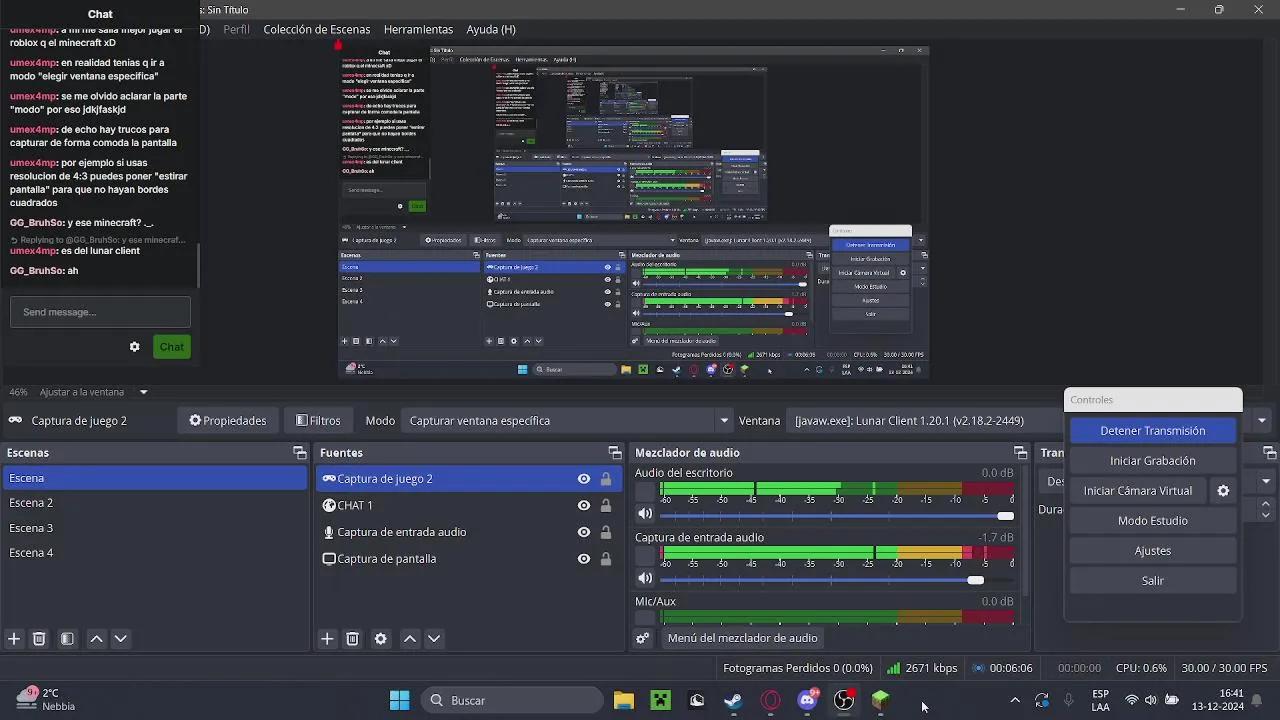Viewport: 1280px width, 720px height.
Task: Open the Perfil menu
Action: [236, 29]
